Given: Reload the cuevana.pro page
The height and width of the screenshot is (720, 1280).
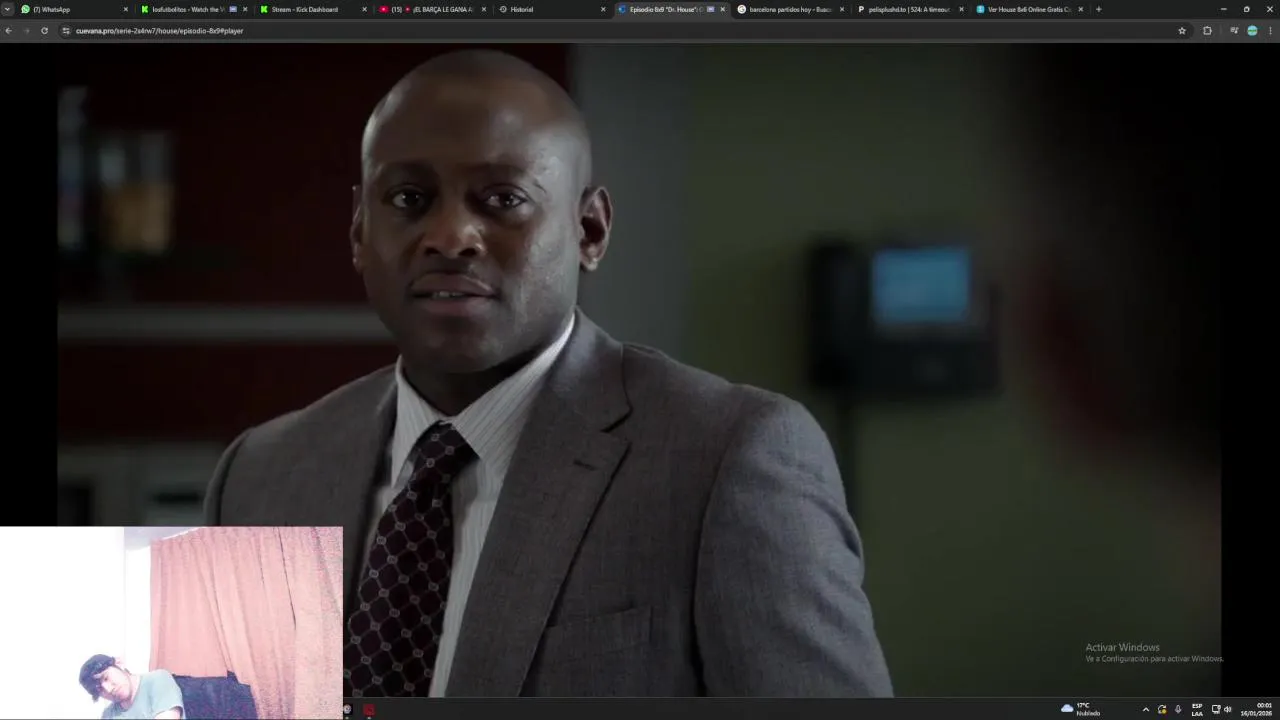Looking at the screenshot, I should tap(44, 31).
